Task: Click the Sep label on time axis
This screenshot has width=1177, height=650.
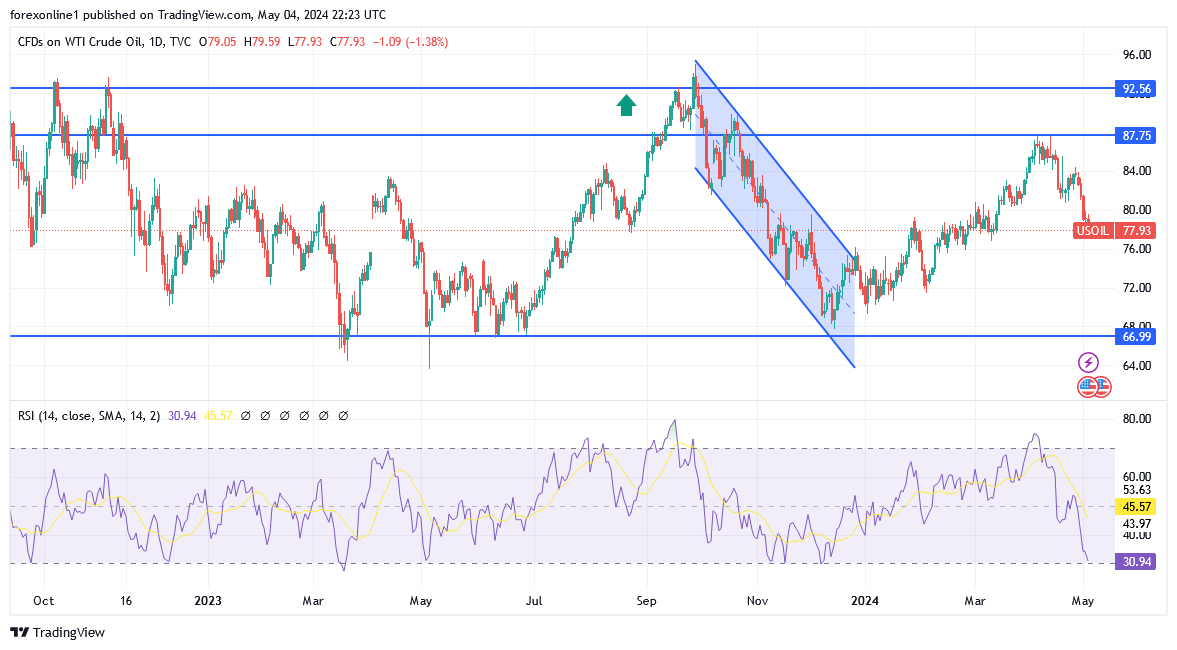Action: click(646, 600)
